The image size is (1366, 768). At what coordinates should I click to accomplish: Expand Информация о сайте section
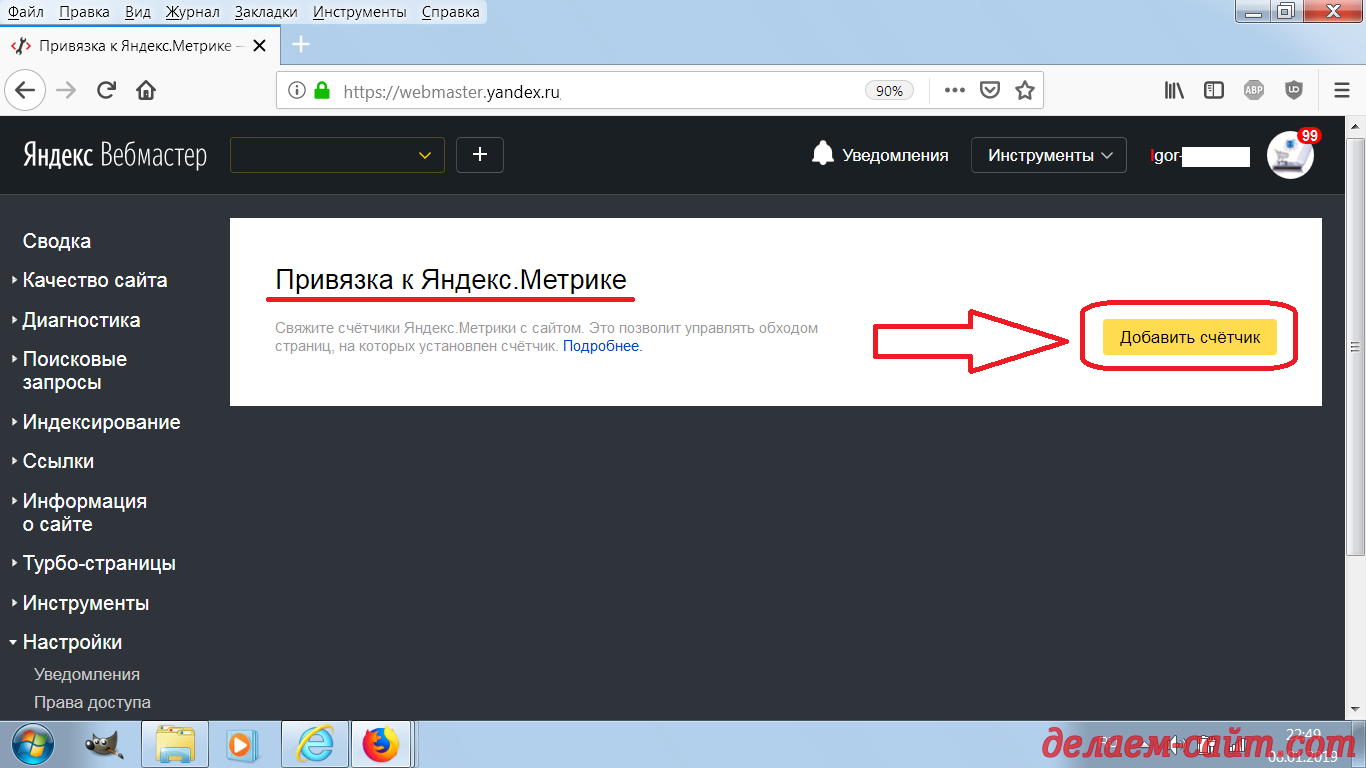tap(85, 513)
